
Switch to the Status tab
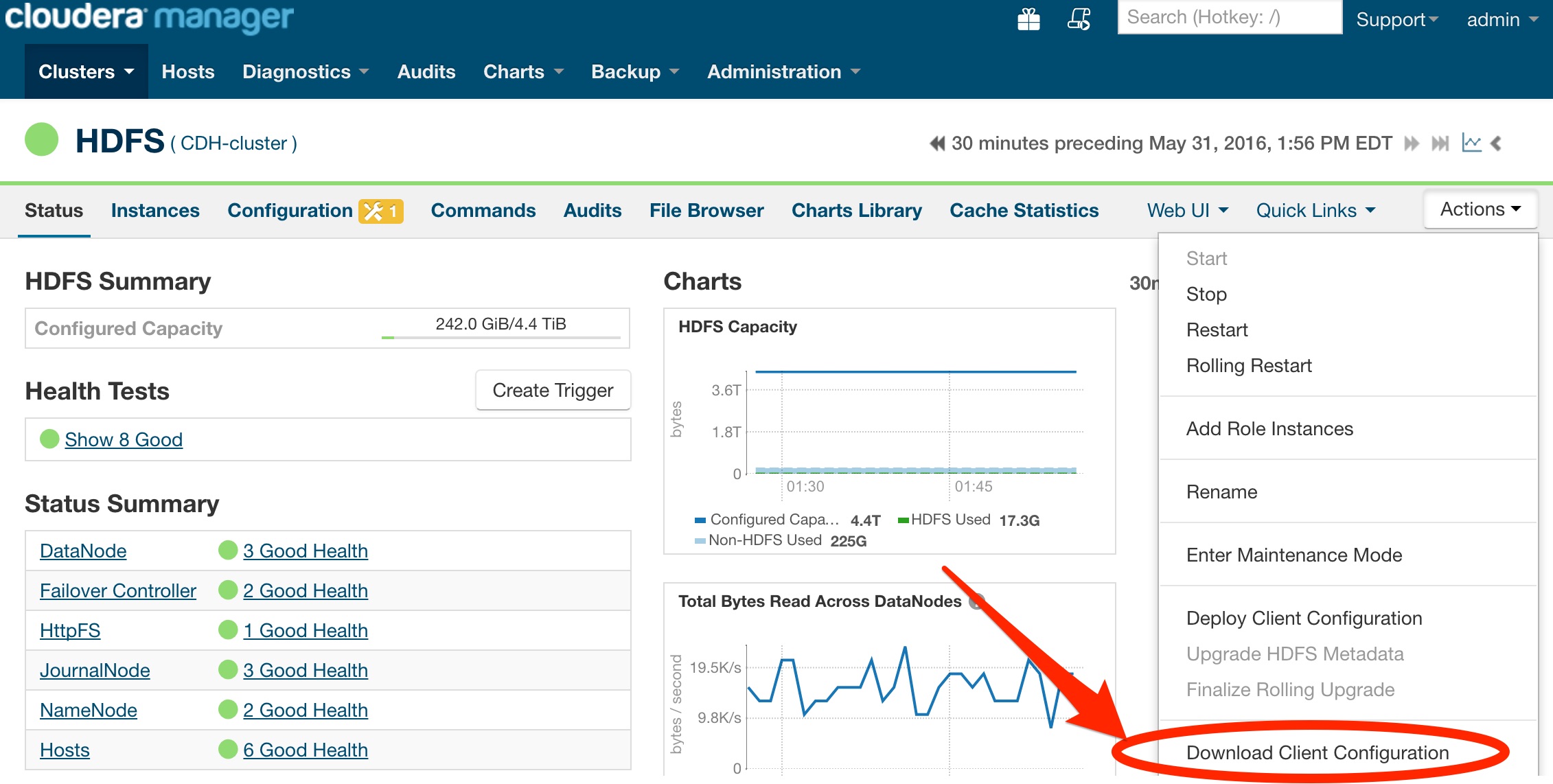[54, 210]
